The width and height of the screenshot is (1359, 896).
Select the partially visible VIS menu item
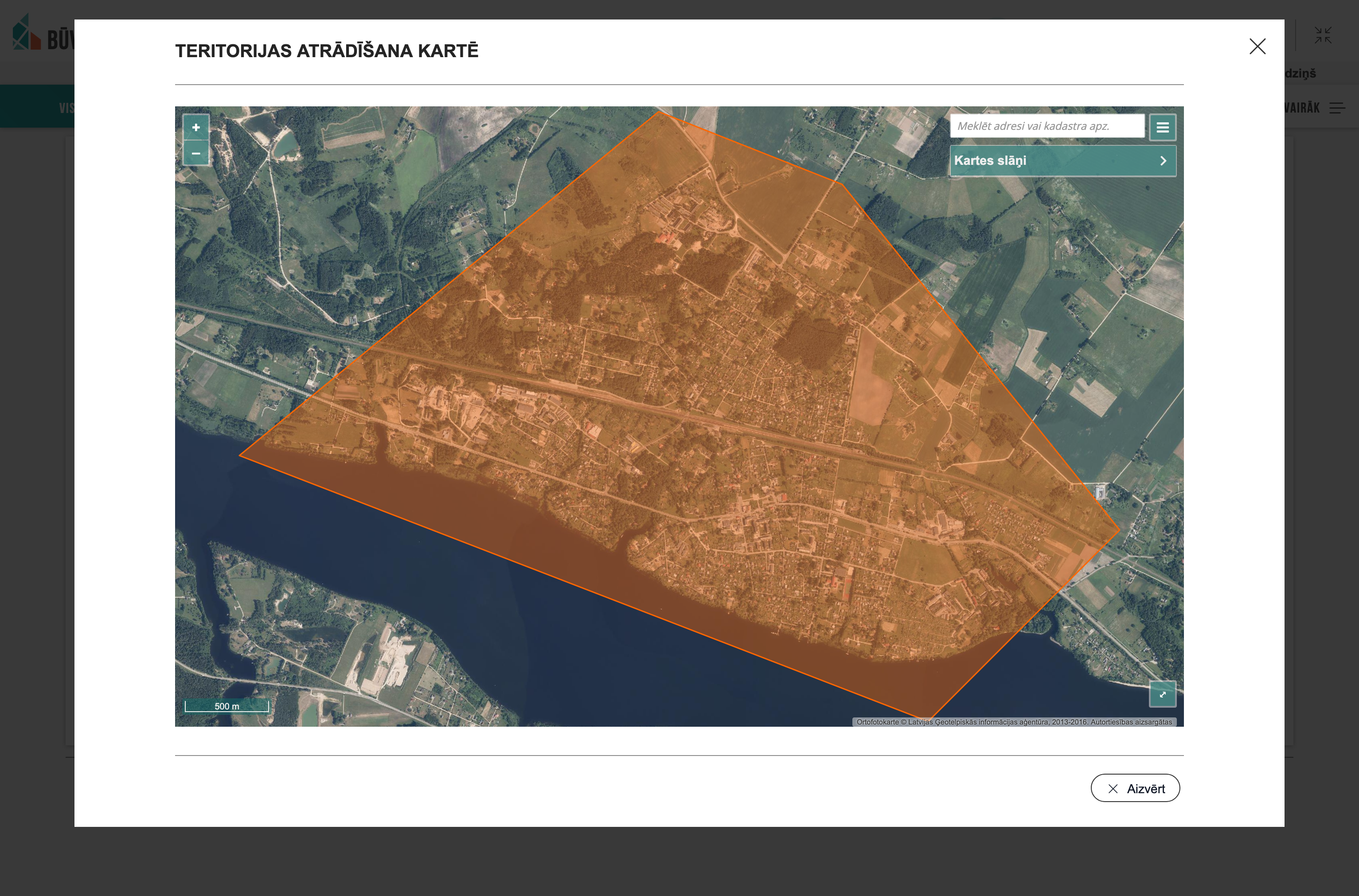coord(66,108)
